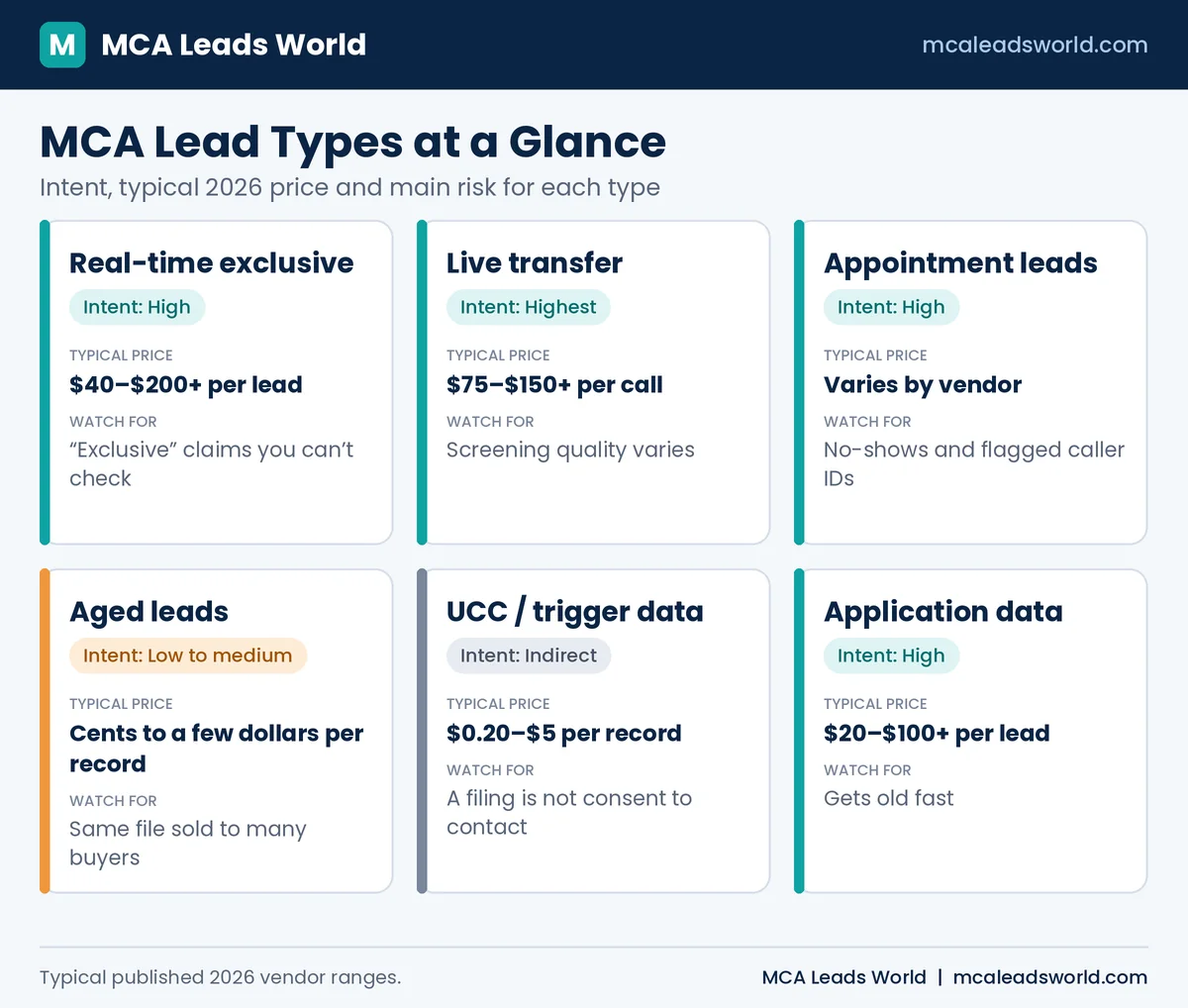Open the mcaleadsworld.com link in header
Viewport: 1188px width, 1008px height.
coord(1035,45)
